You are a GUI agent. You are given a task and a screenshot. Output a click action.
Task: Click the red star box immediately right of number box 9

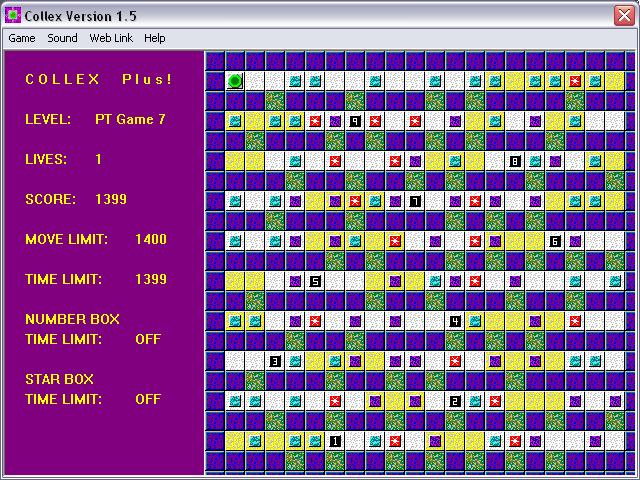click(375, 121)
